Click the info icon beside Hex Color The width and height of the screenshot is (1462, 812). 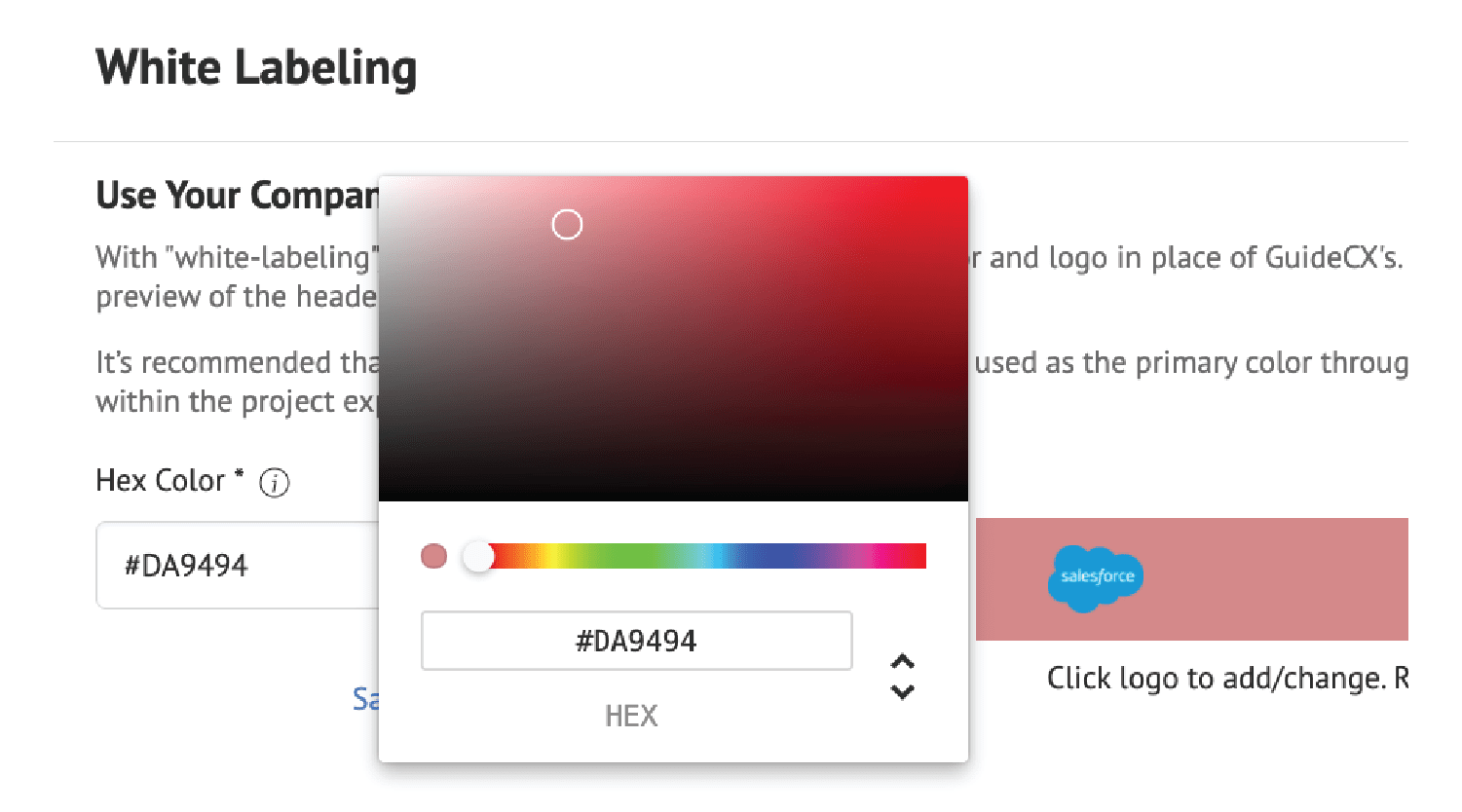tap(275, 482)
